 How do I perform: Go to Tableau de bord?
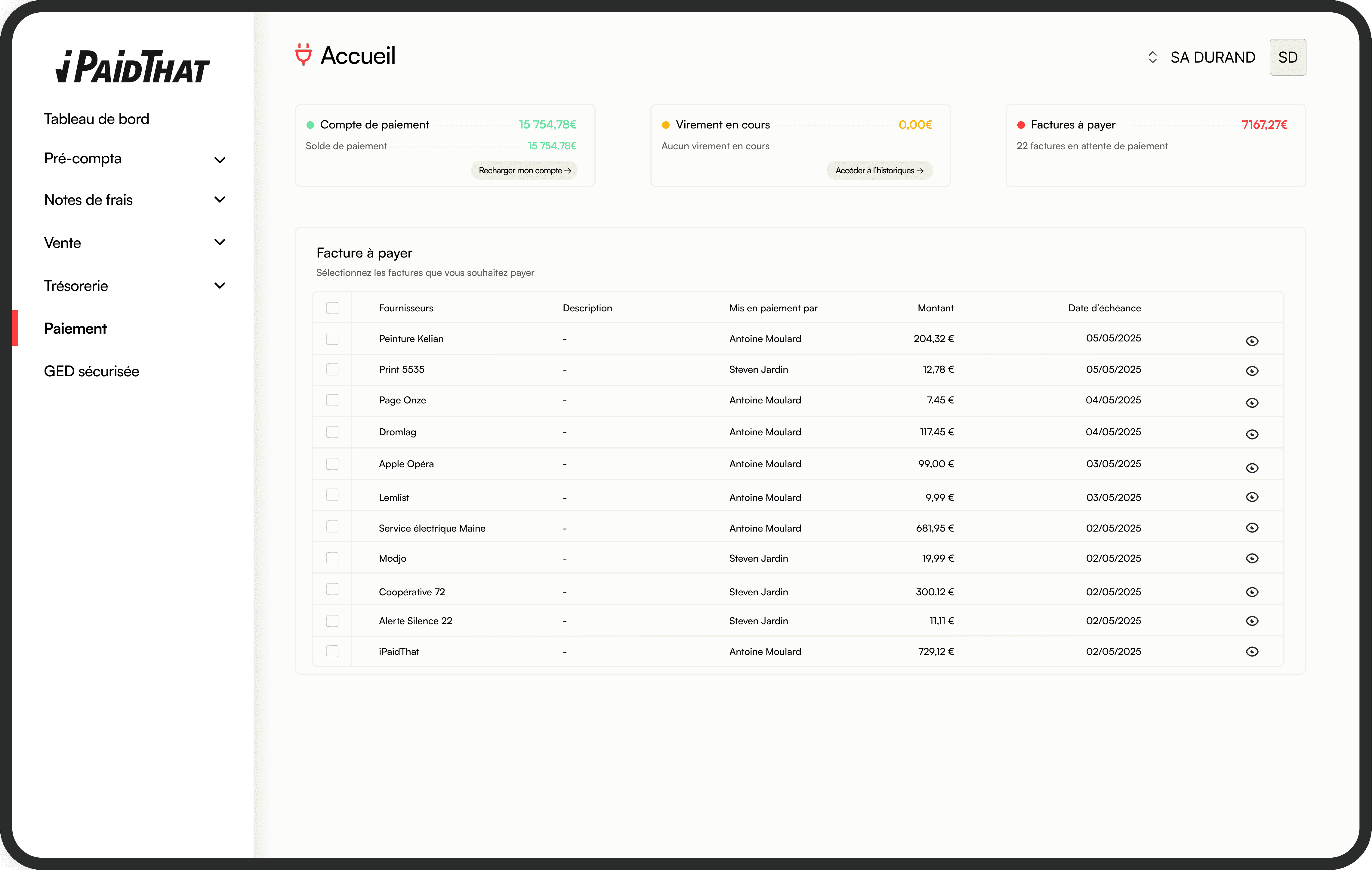[96, 119]
